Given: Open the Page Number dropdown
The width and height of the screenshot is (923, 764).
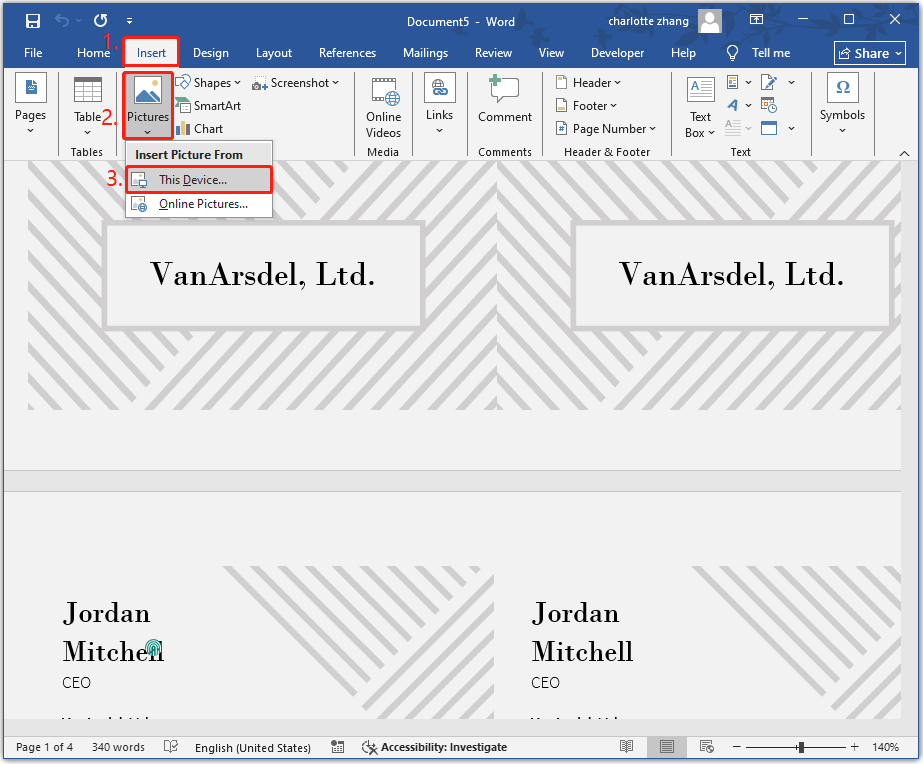Looking at the screenshot, I should click(606, 129).
